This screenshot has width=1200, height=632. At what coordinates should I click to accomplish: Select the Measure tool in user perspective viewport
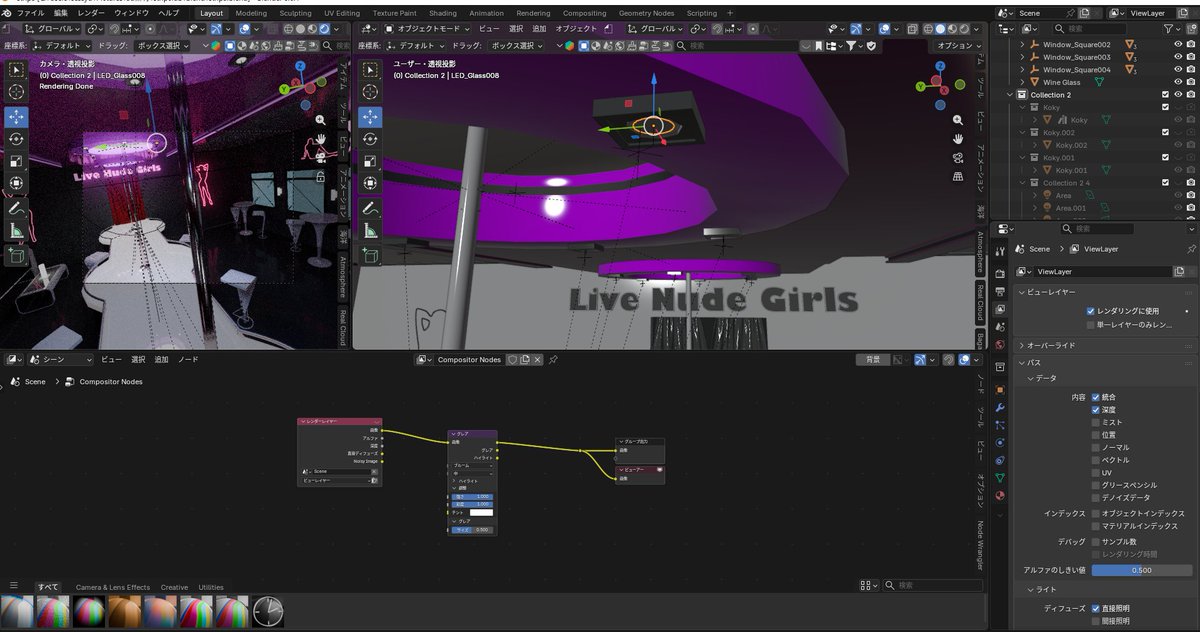point(370,231)
